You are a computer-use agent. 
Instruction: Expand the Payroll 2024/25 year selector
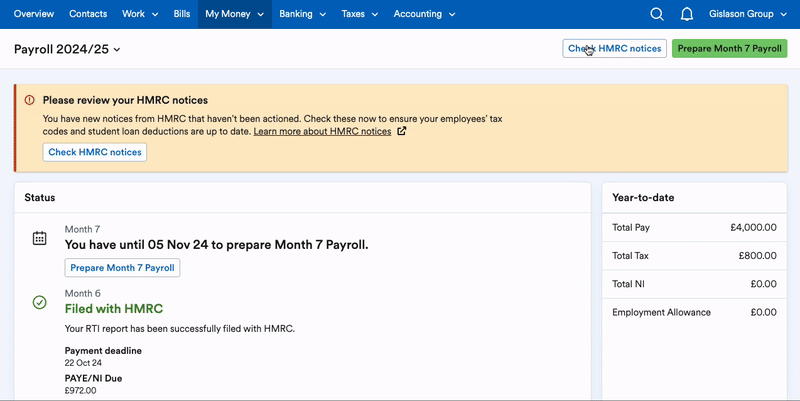[67, 49]
